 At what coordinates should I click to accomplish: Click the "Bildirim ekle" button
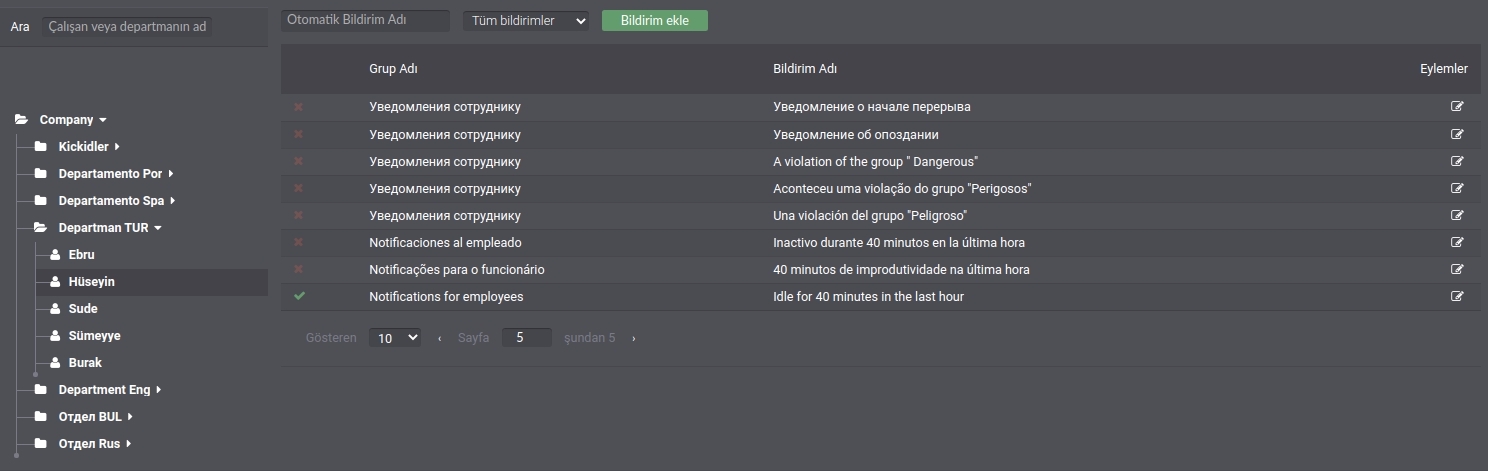click(x=654, y=20)
